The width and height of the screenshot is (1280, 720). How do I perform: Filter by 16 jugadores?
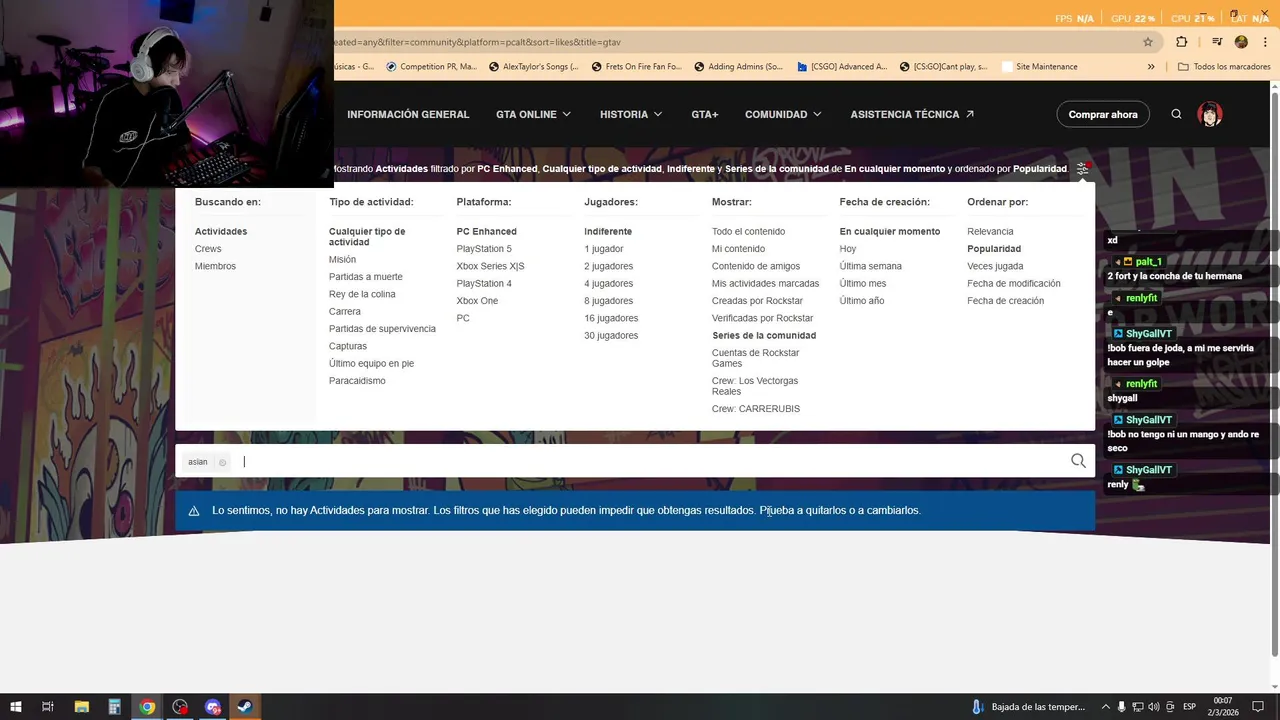click(611, 318)
